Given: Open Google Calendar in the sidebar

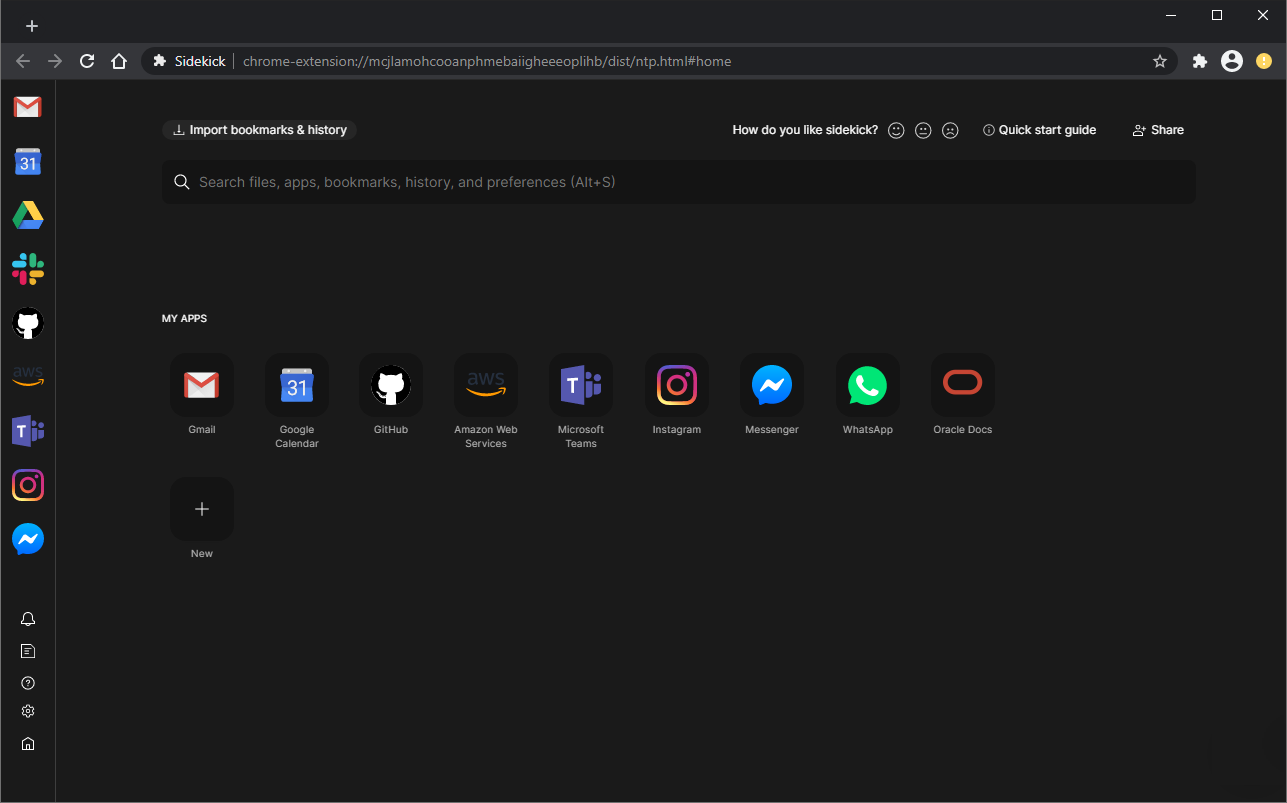Looking at the screenshot, I should click(x=28, y=161).
